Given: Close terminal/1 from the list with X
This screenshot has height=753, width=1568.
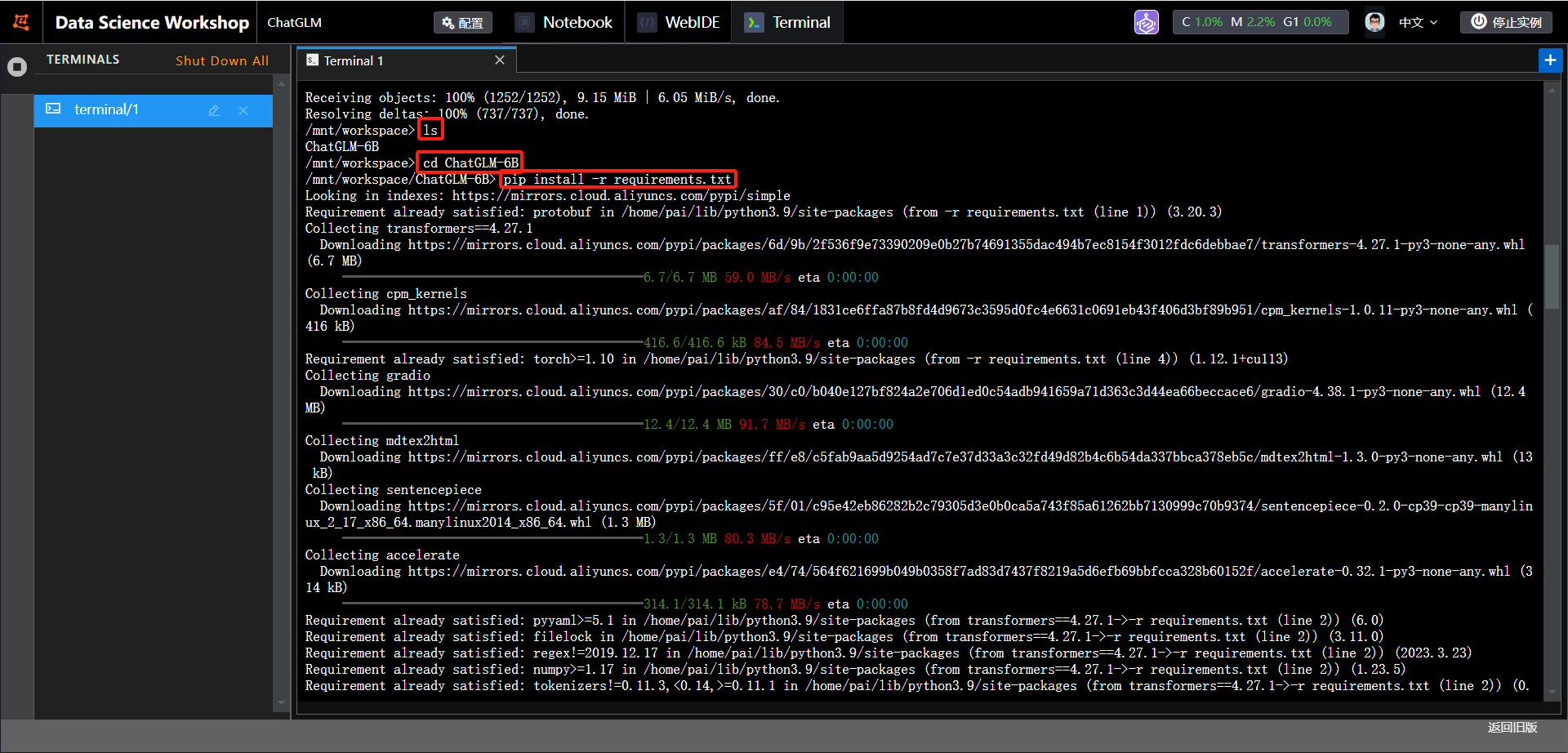Looking at the screenshot, I should 243,110.
